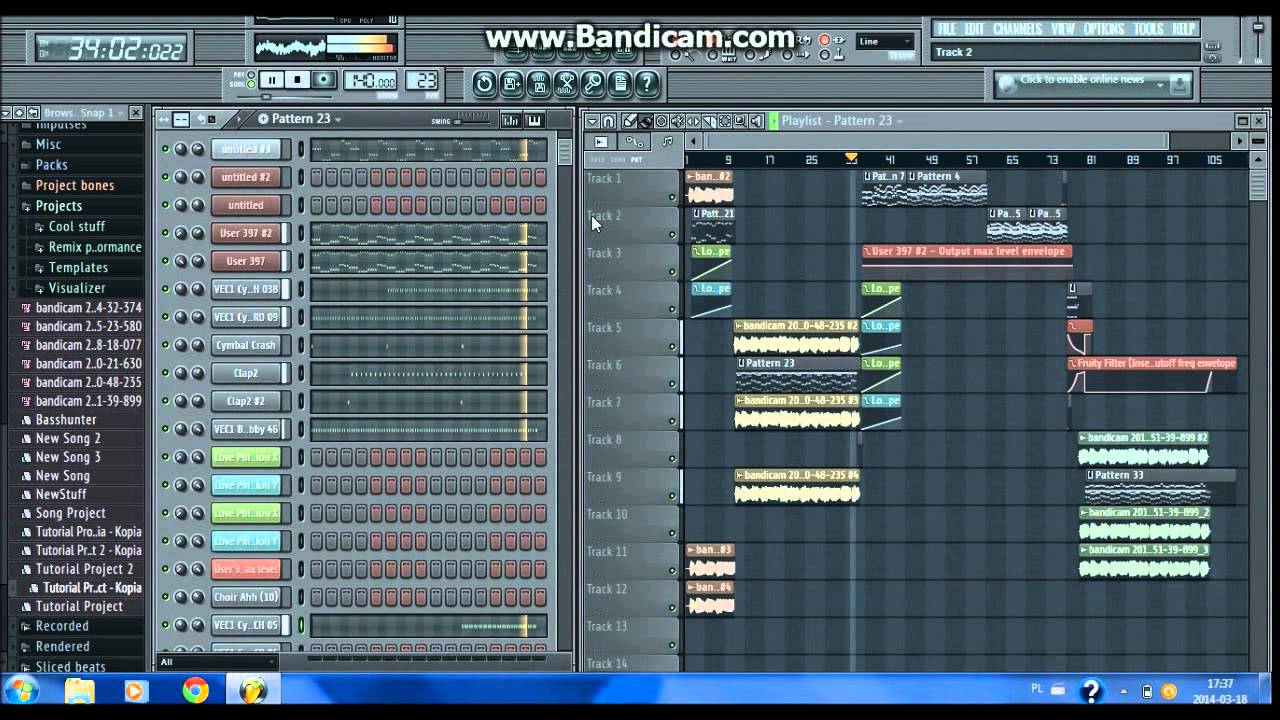The width and height of the screenshot is (1280, 720).
Task: Stop playback in the transport panel
Action: (297, 81)
